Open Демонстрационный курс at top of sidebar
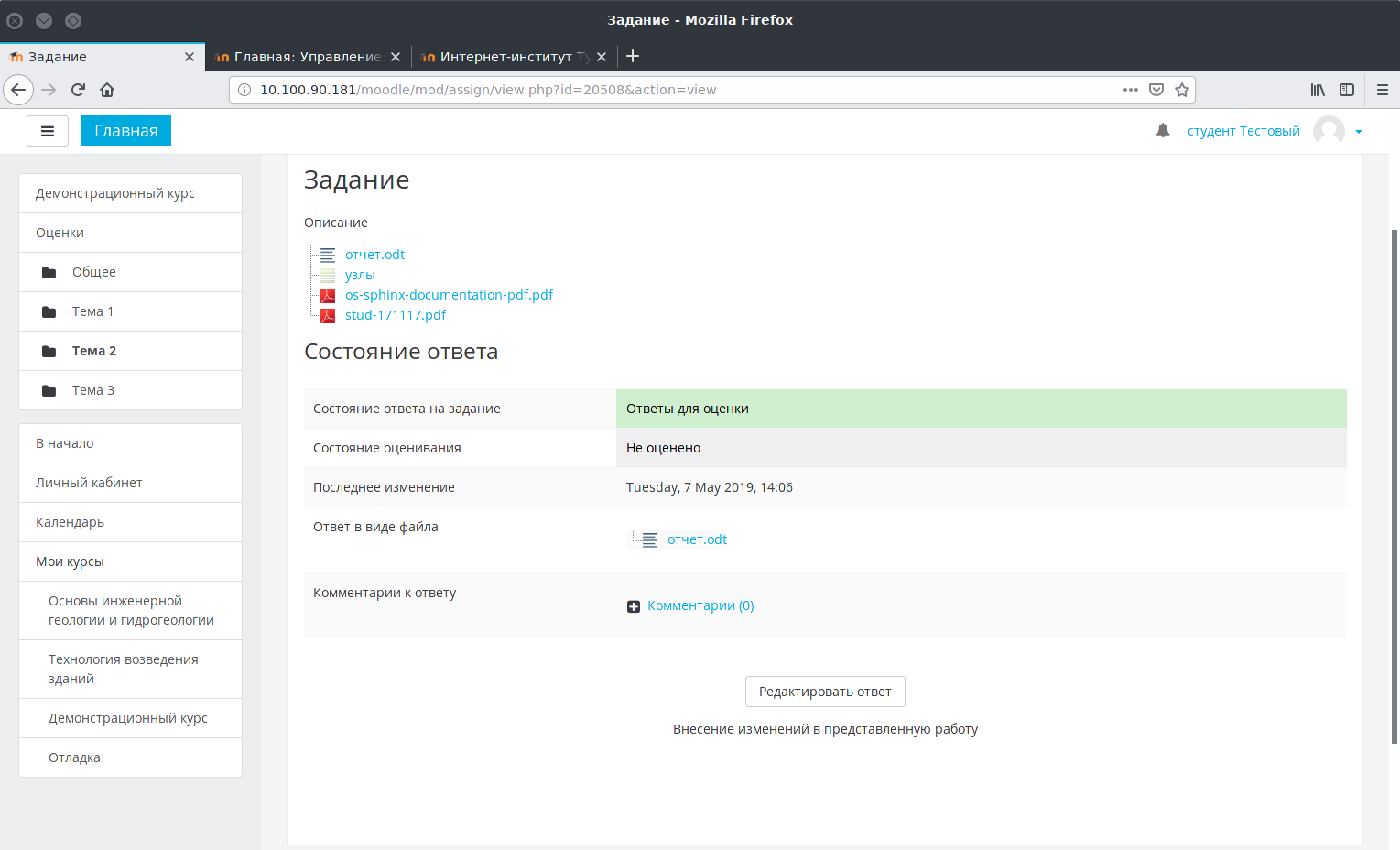 130,193
